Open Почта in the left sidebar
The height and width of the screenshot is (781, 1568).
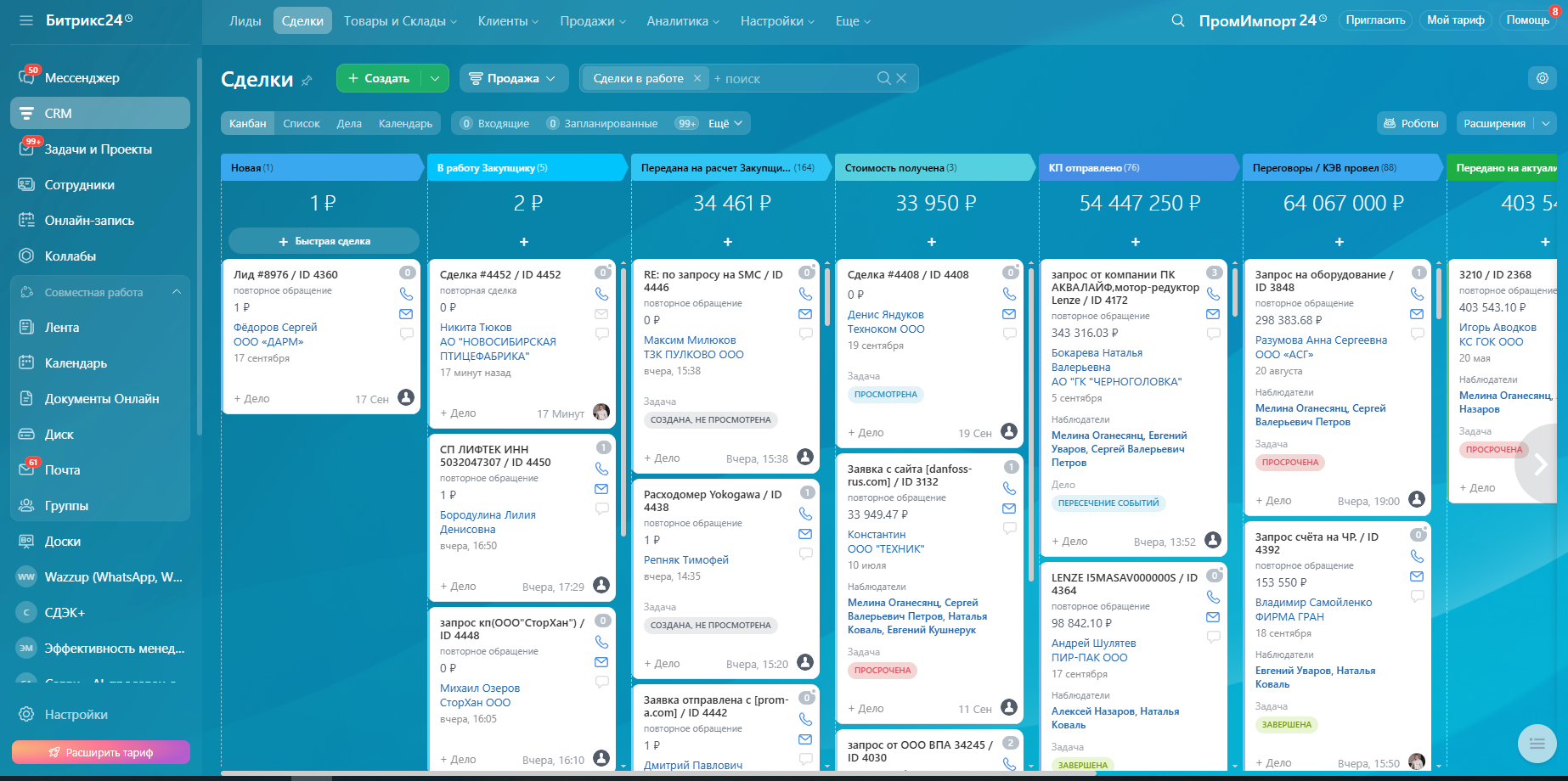[x=62, y=470]
